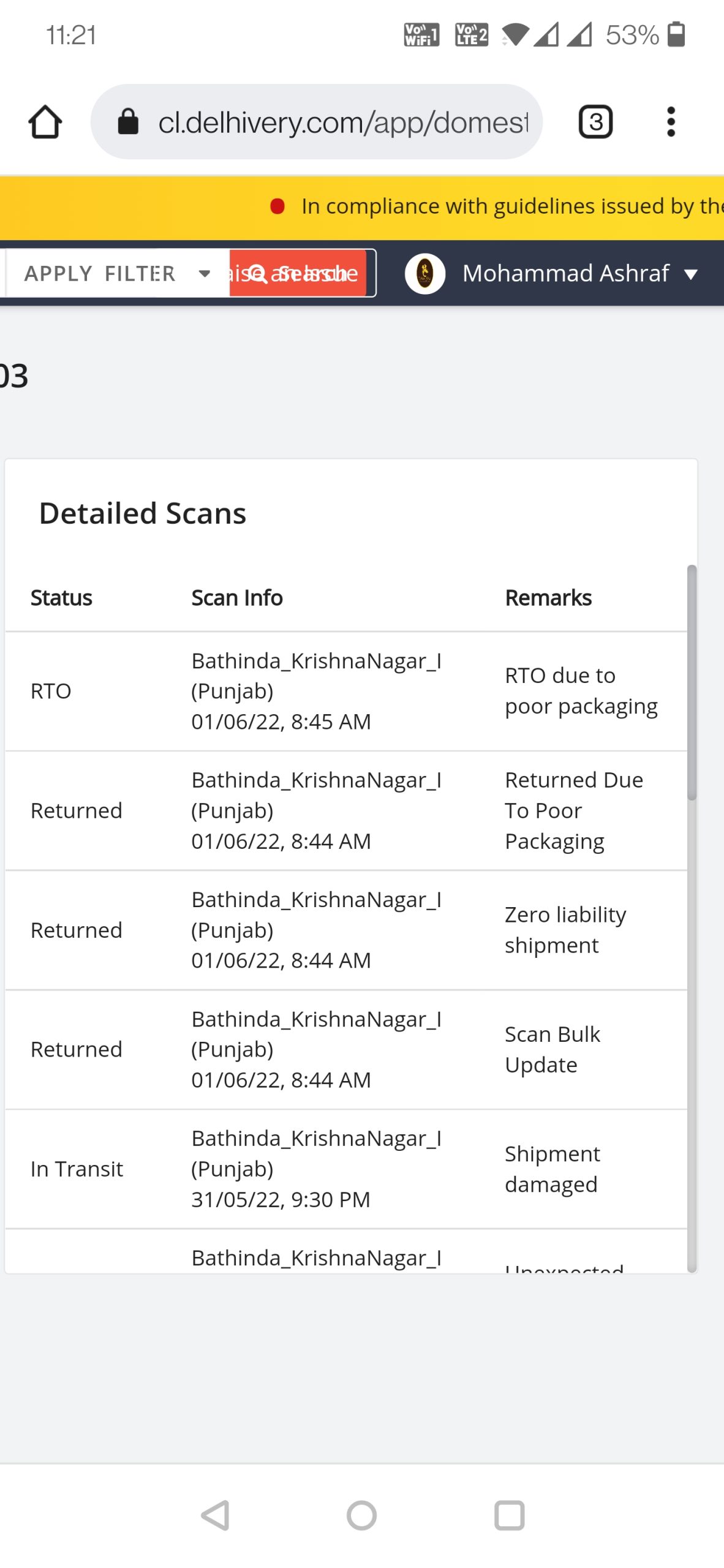Tap the cl.delhivery.com address bar

pyautogui.click(x=343, y=122)
